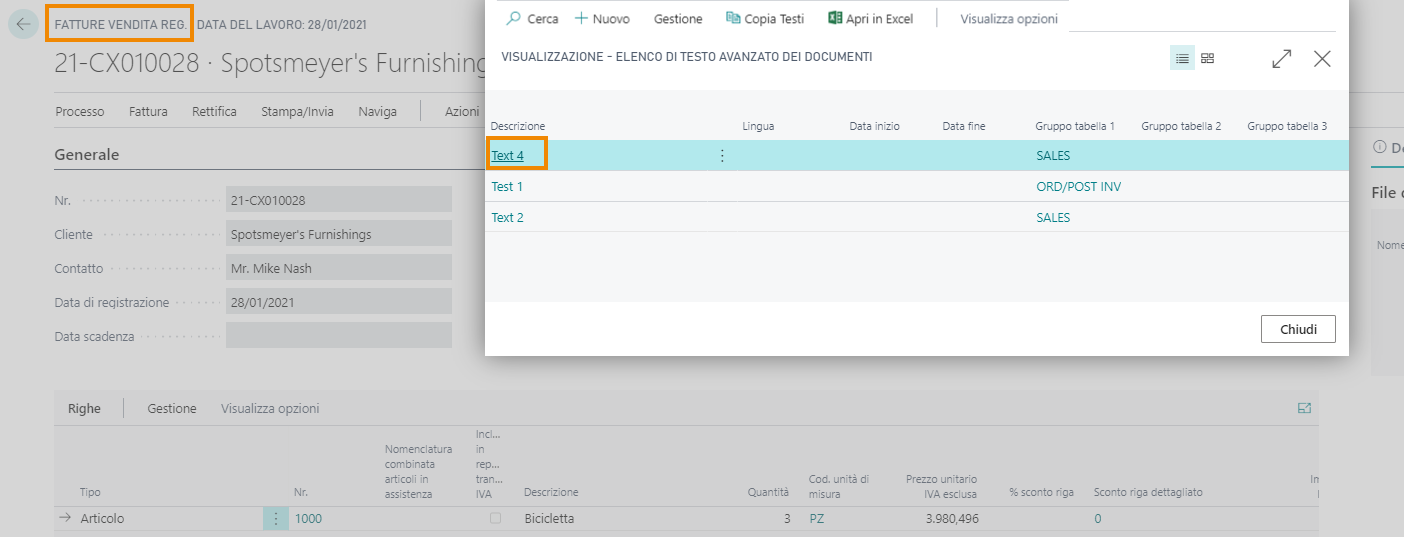Expand the Righe section in new window
The height and width of the screenshot is (537, 1404).
1304,408
